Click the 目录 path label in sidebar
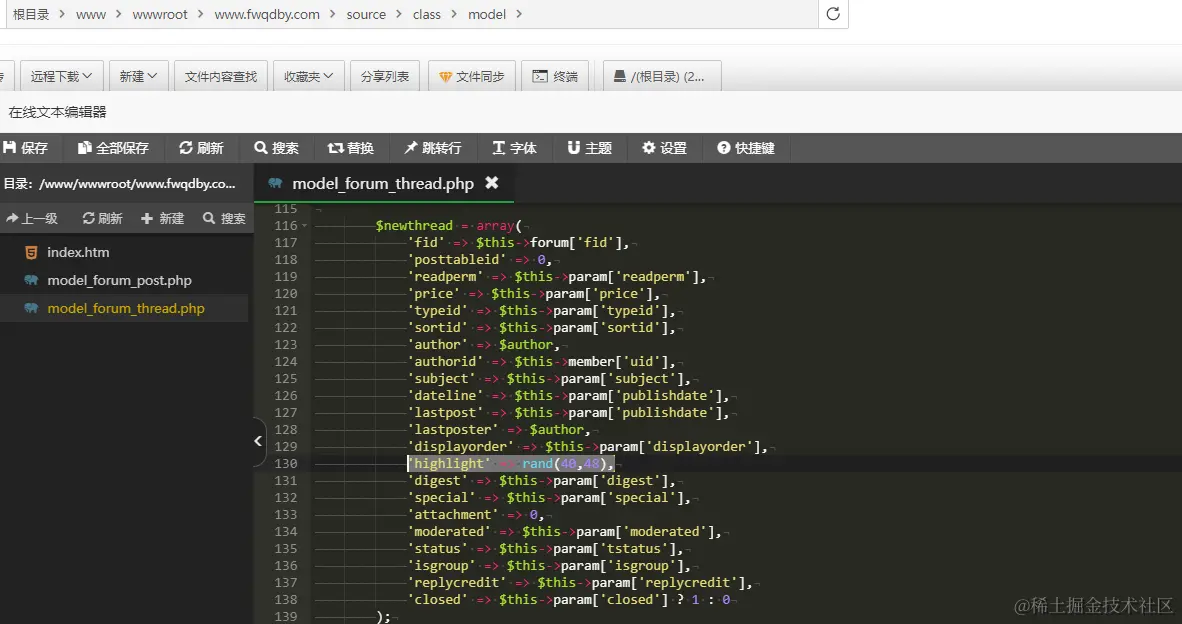Image resolution: width=1182 pixels, height=624 pixels. pyautogui.click(x=119, y=183)
